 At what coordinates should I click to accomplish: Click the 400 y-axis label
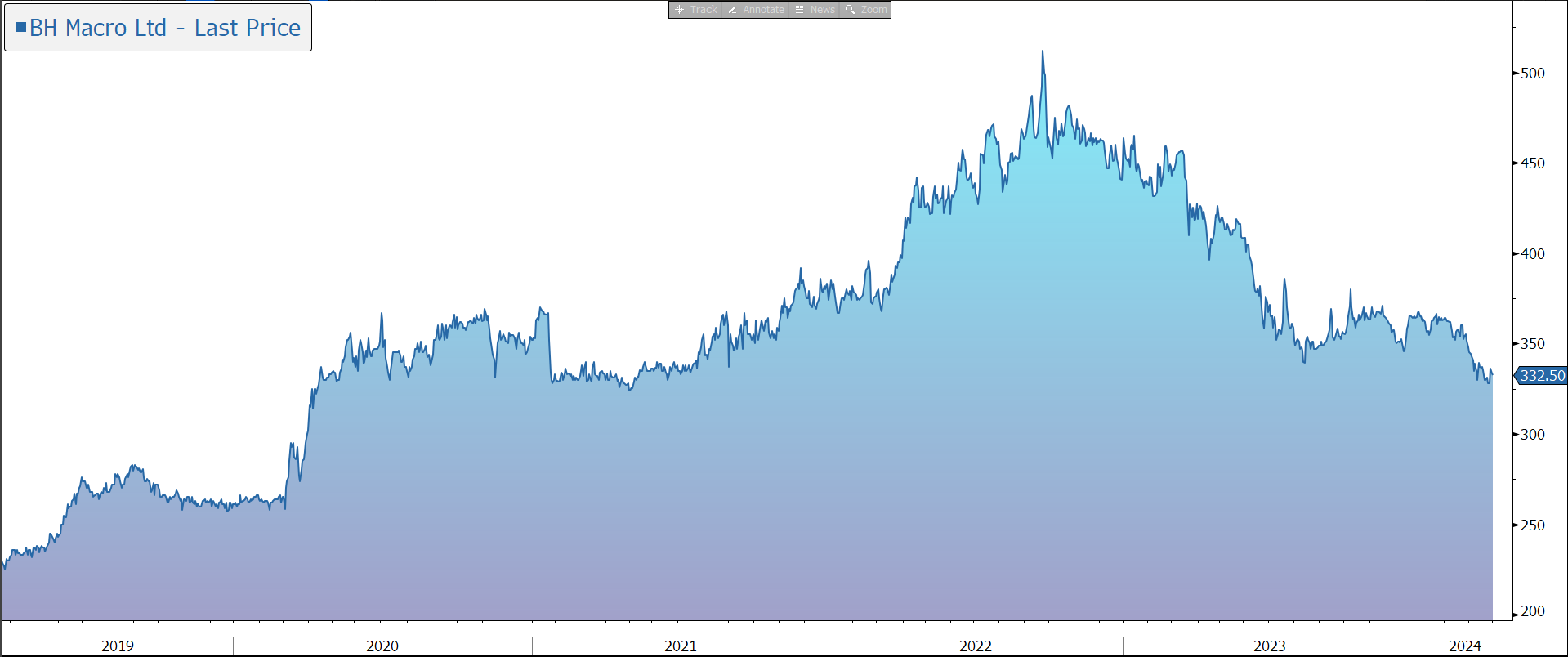pyautogui.click(x=1533, y=254)
